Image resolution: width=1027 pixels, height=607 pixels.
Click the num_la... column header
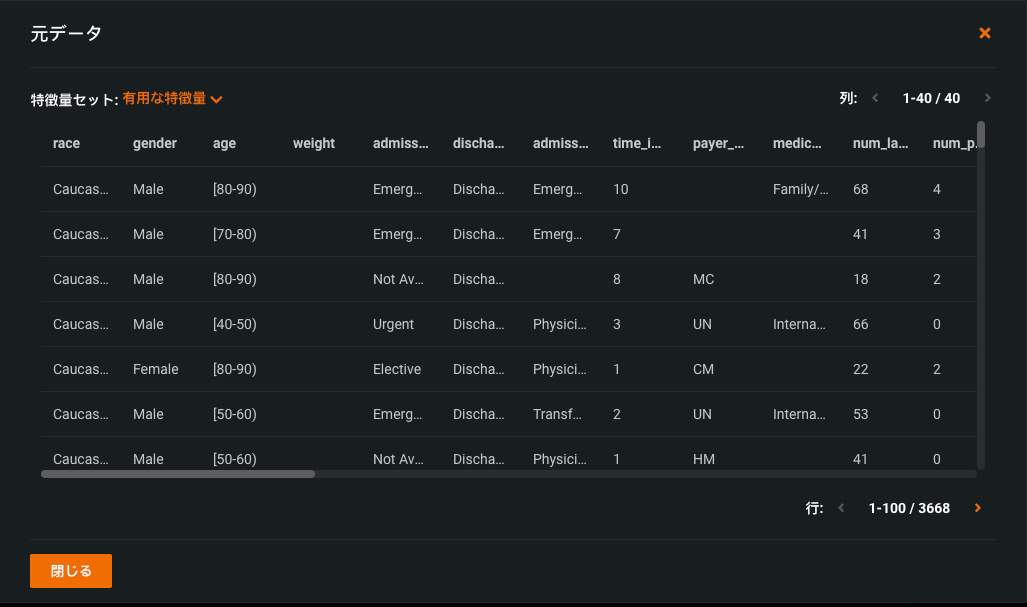[880, 144]
